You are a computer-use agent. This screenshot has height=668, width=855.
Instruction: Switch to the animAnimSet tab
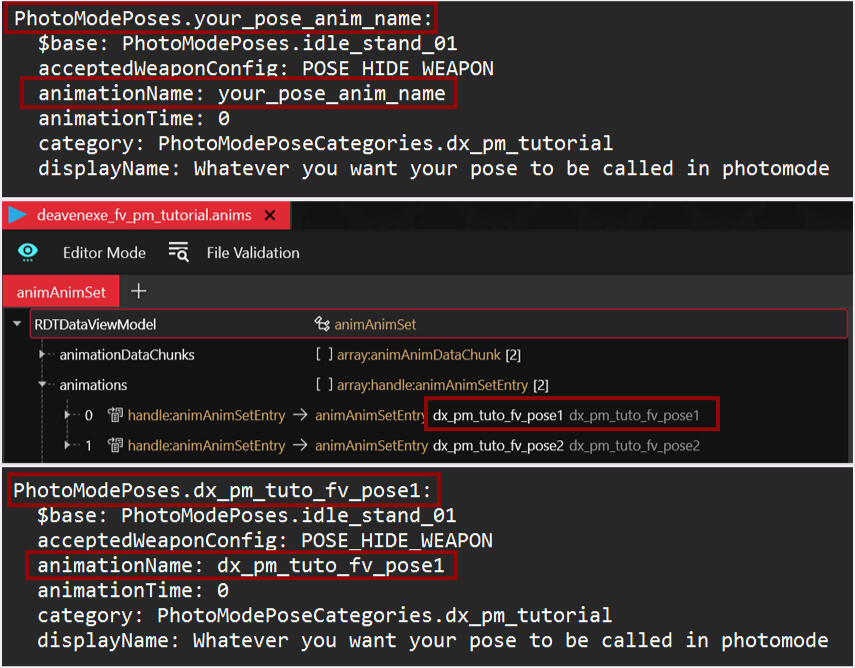pyautogui.click(x=62, y=291)
